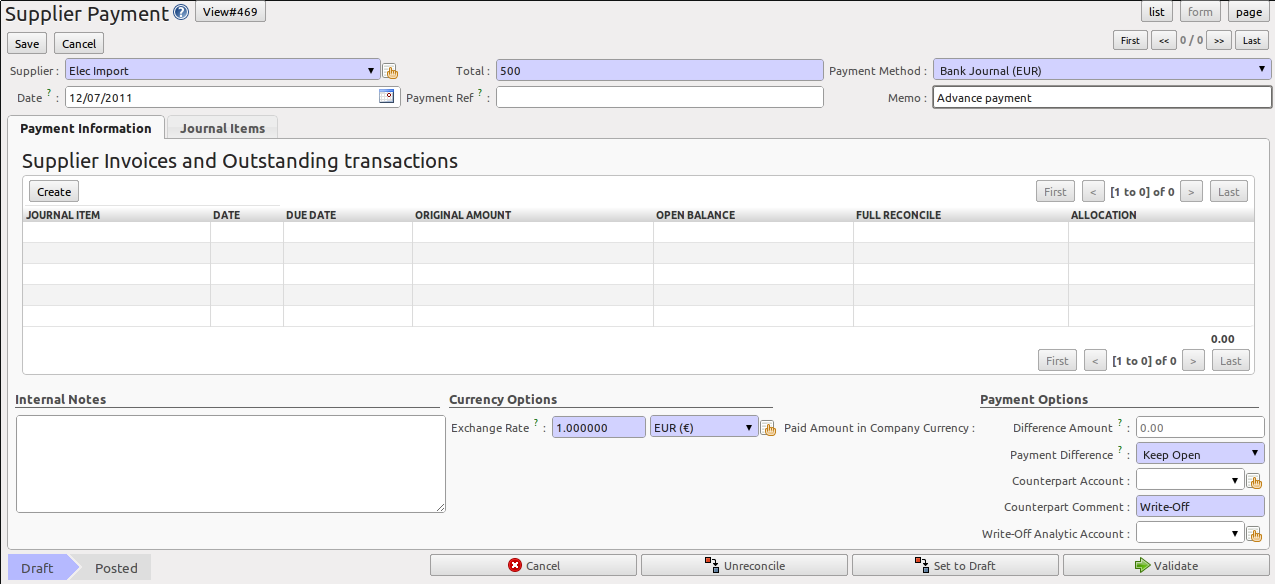Create a new outstanding transaction line
The image size is (1275, 584).
[x=54, y=192]
